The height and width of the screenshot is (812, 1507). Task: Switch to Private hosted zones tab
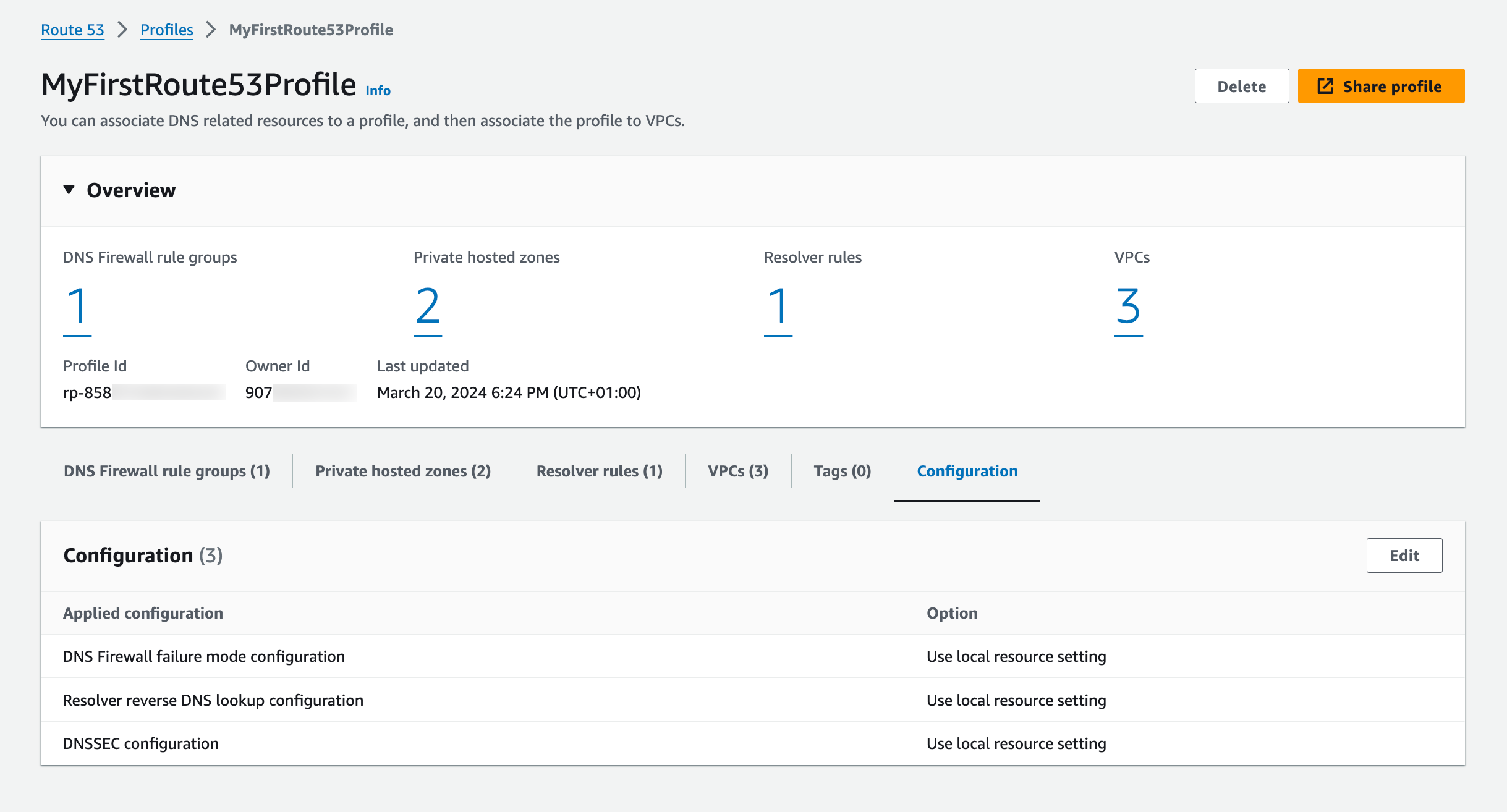403,471
